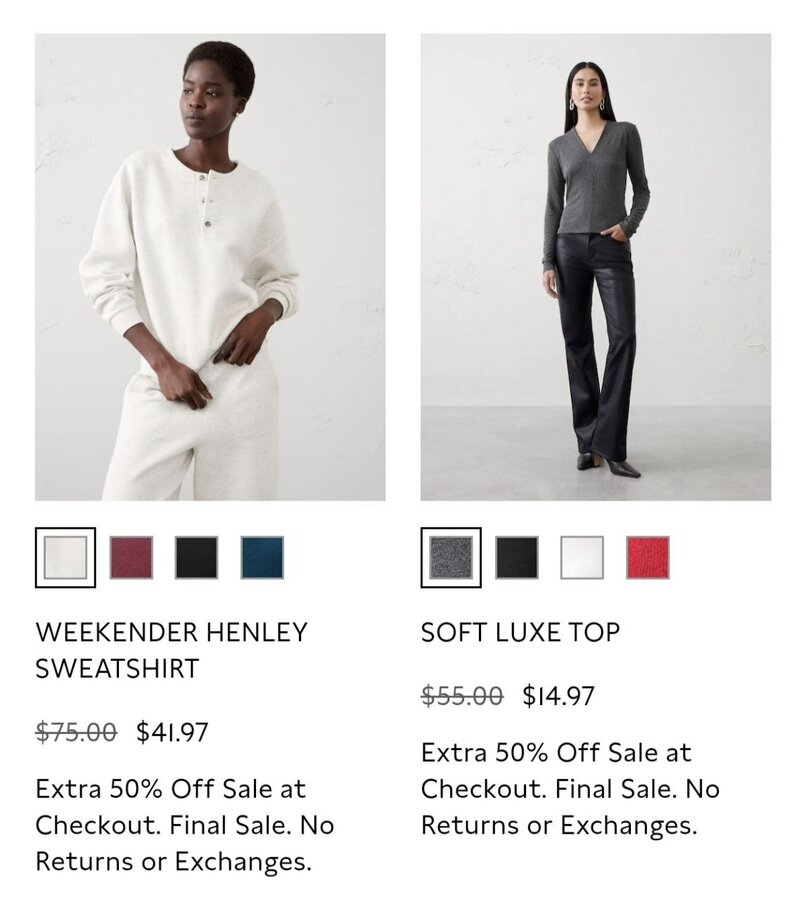Click the crossed-out $55.00 original price

click(x=462, y=696)
